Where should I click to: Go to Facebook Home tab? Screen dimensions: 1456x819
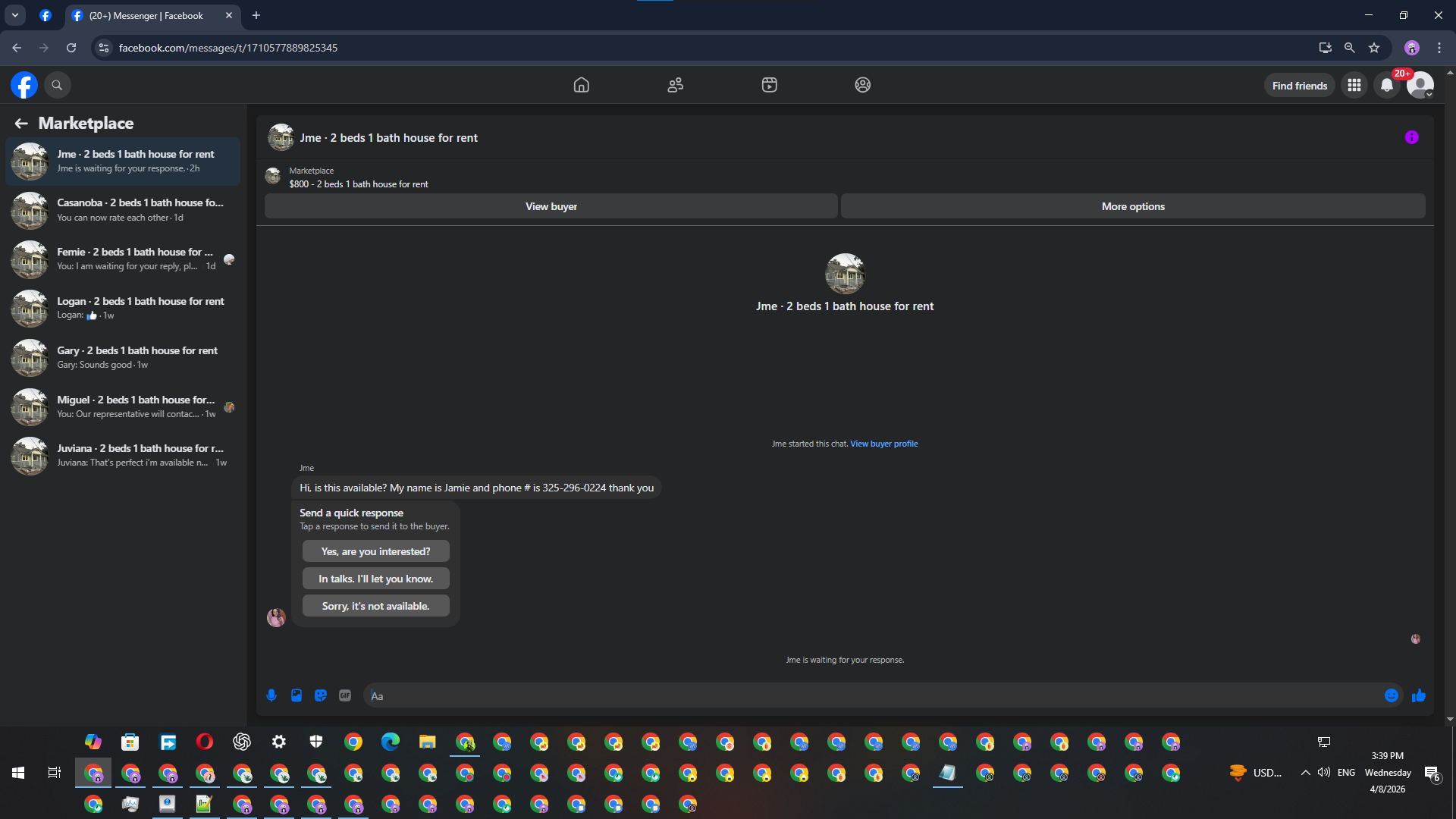581,85
